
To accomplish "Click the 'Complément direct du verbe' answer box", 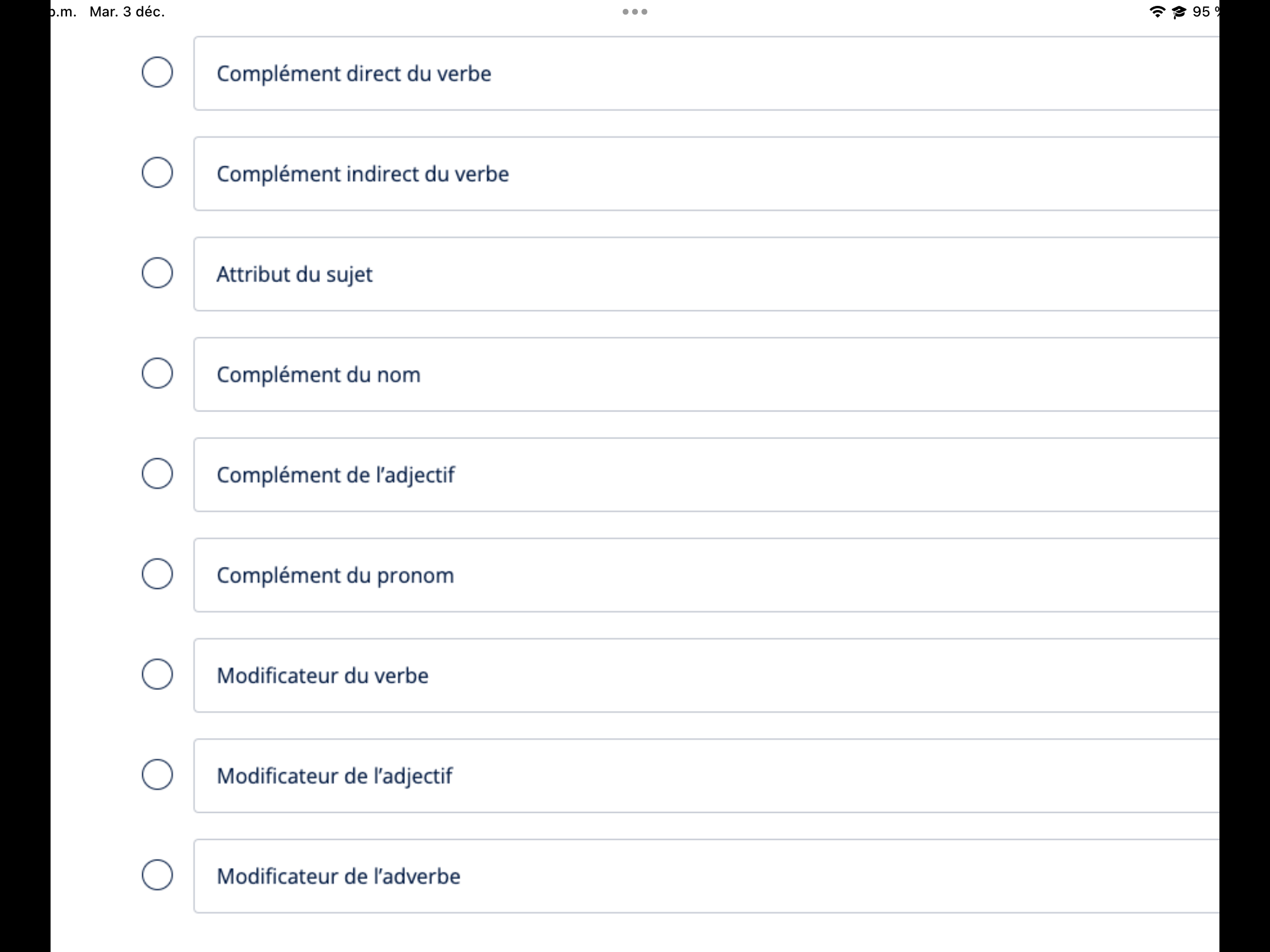I will pos(706,73).
